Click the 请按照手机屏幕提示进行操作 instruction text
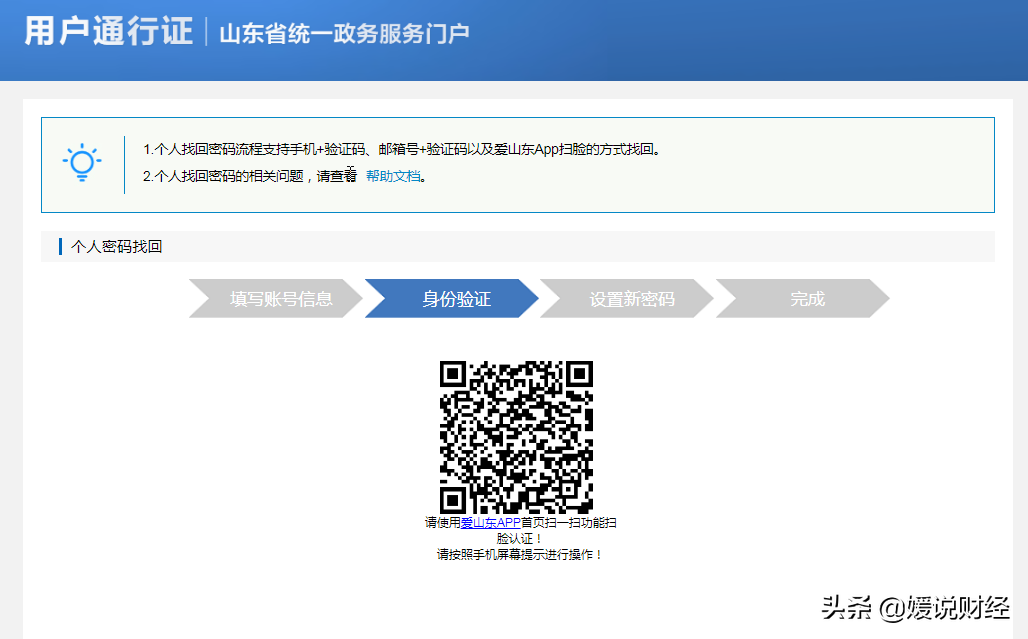 tap(519, 554)
